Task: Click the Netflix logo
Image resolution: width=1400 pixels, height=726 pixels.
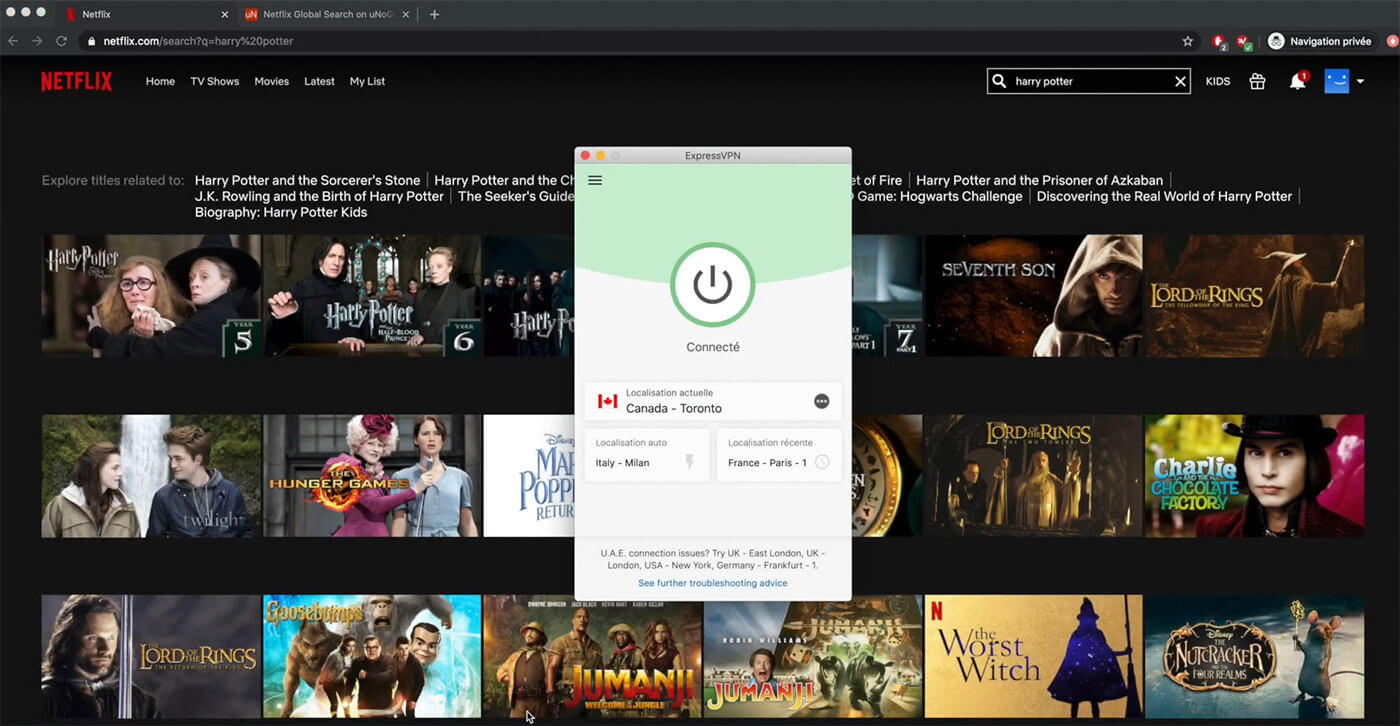Action: (x=76, y=81)
